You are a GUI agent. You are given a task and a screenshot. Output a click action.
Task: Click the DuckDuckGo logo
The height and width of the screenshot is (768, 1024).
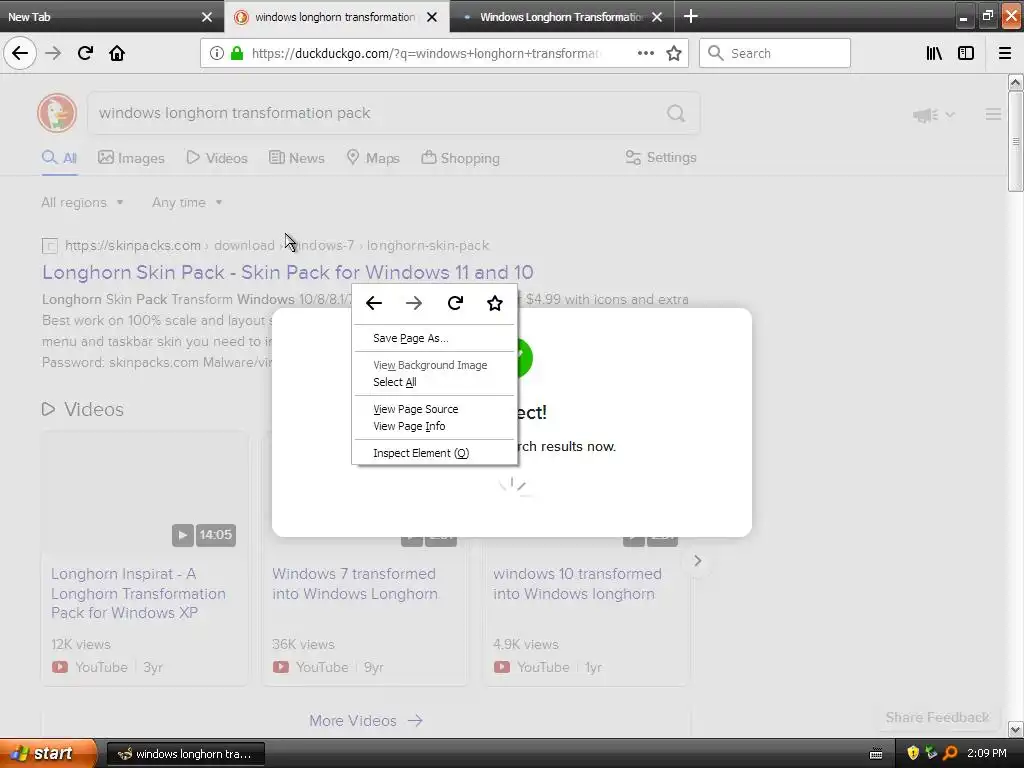57,113
